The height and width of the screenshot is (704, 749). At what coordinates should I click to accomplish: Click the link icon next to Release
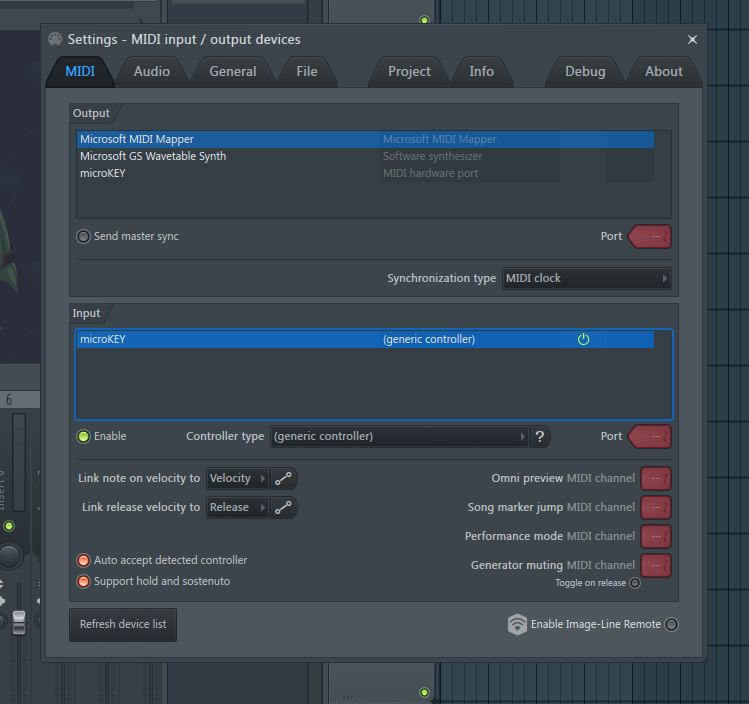(283, 507)
